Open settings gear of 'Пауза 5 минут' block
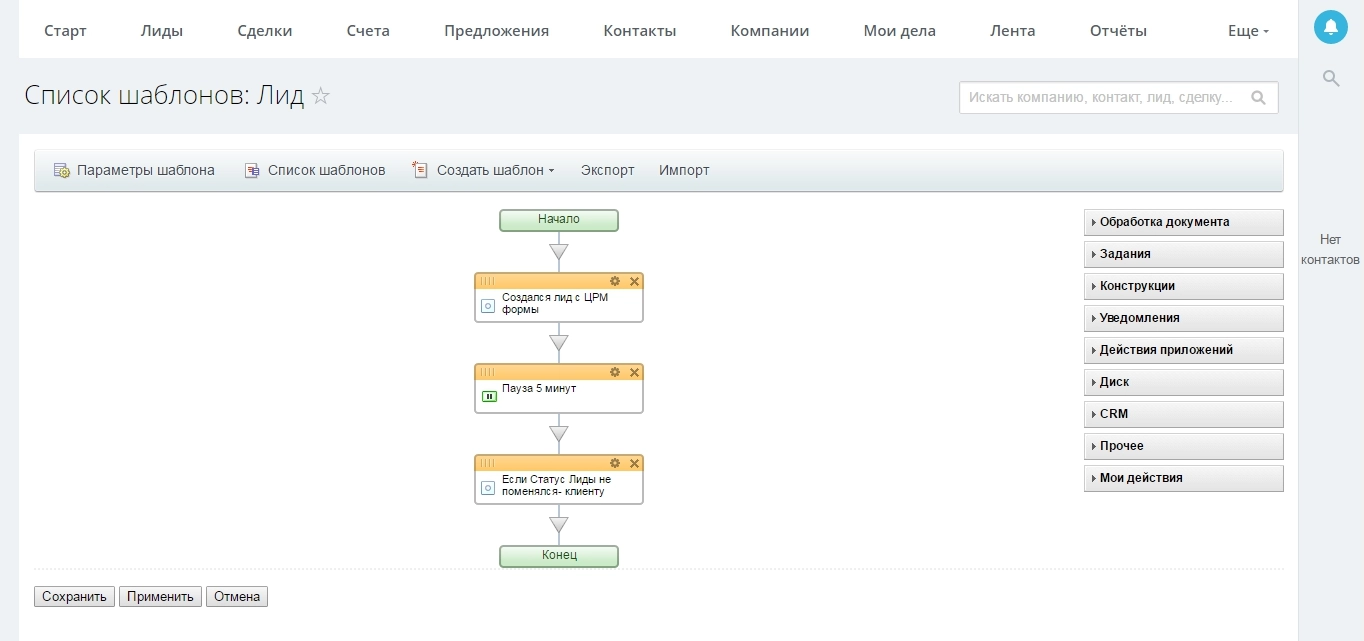The height and width of the screenshot is (641, 1364). tap(615, 372)
